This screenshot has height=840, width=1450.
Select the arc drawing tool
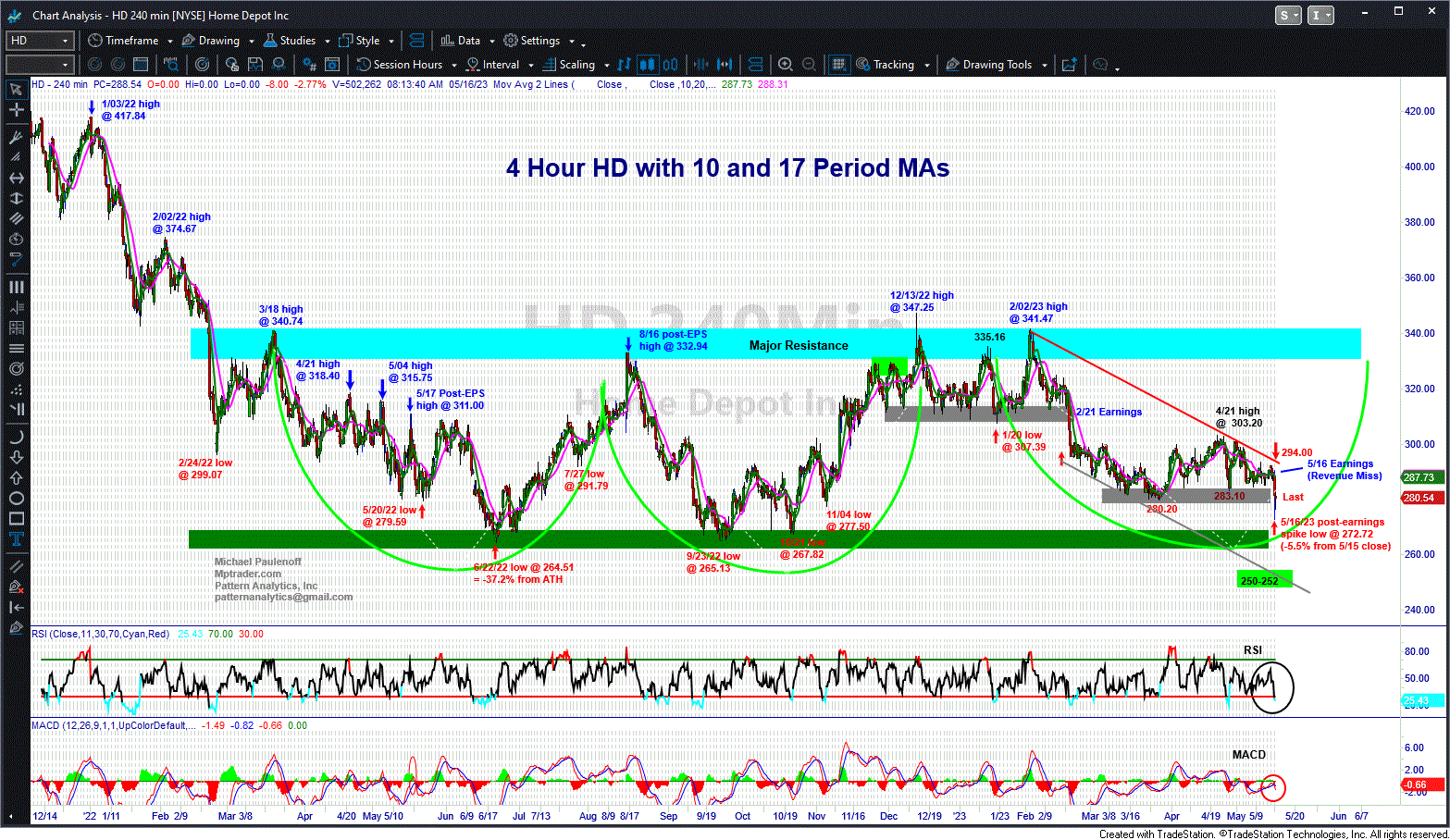click(x=16, y=437)
